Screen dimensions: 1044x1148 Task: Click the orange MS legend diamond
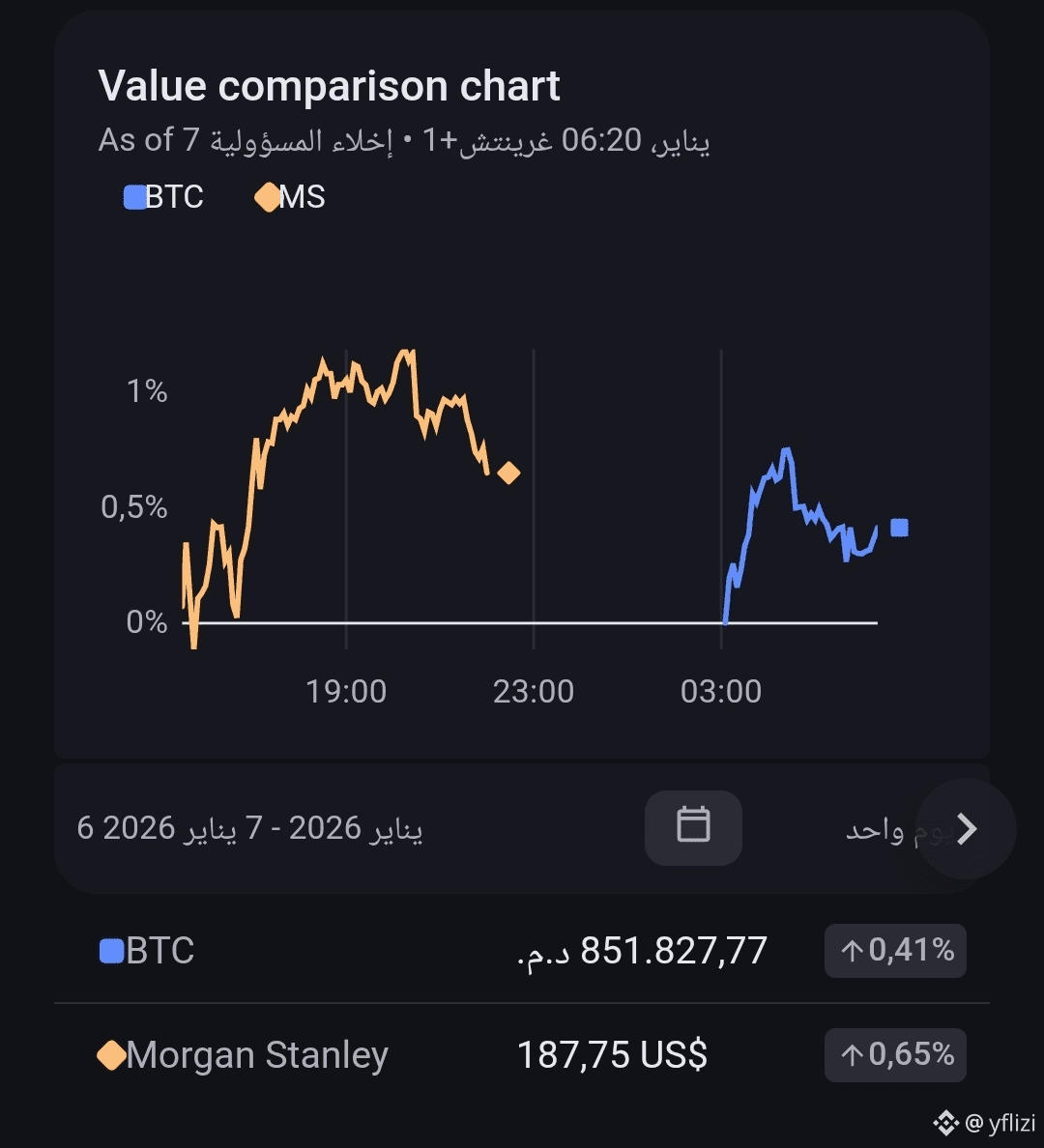[x=267, y=198]
